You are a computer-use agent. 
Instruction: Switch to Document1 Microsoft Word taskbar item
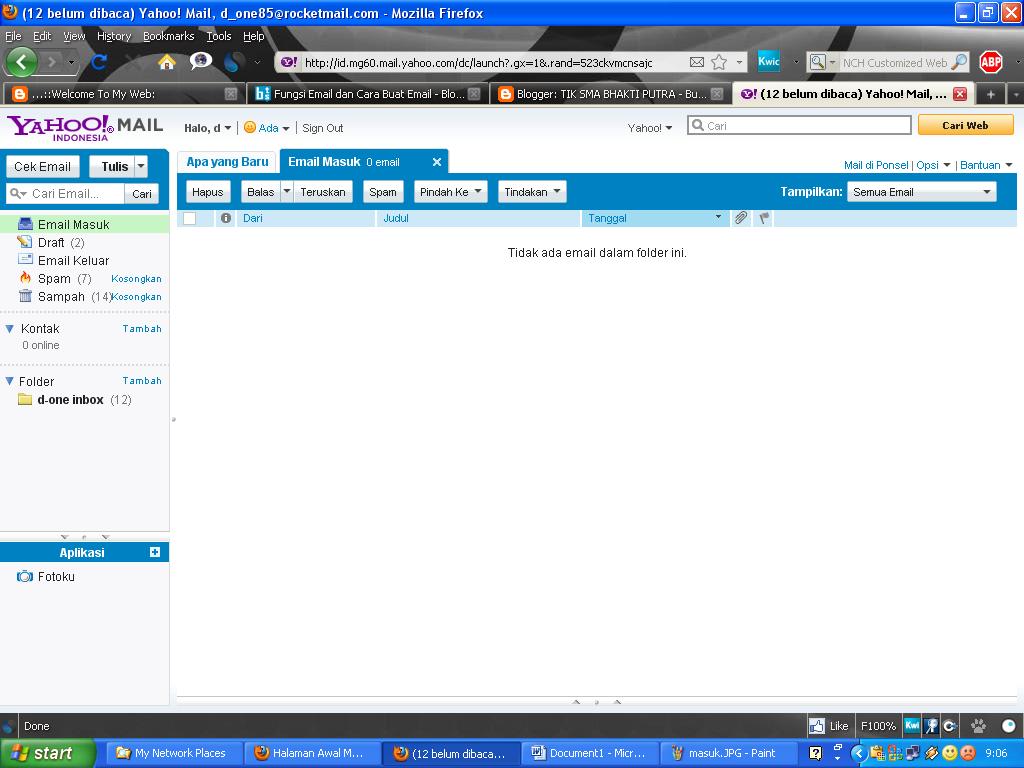click(589, 753)
